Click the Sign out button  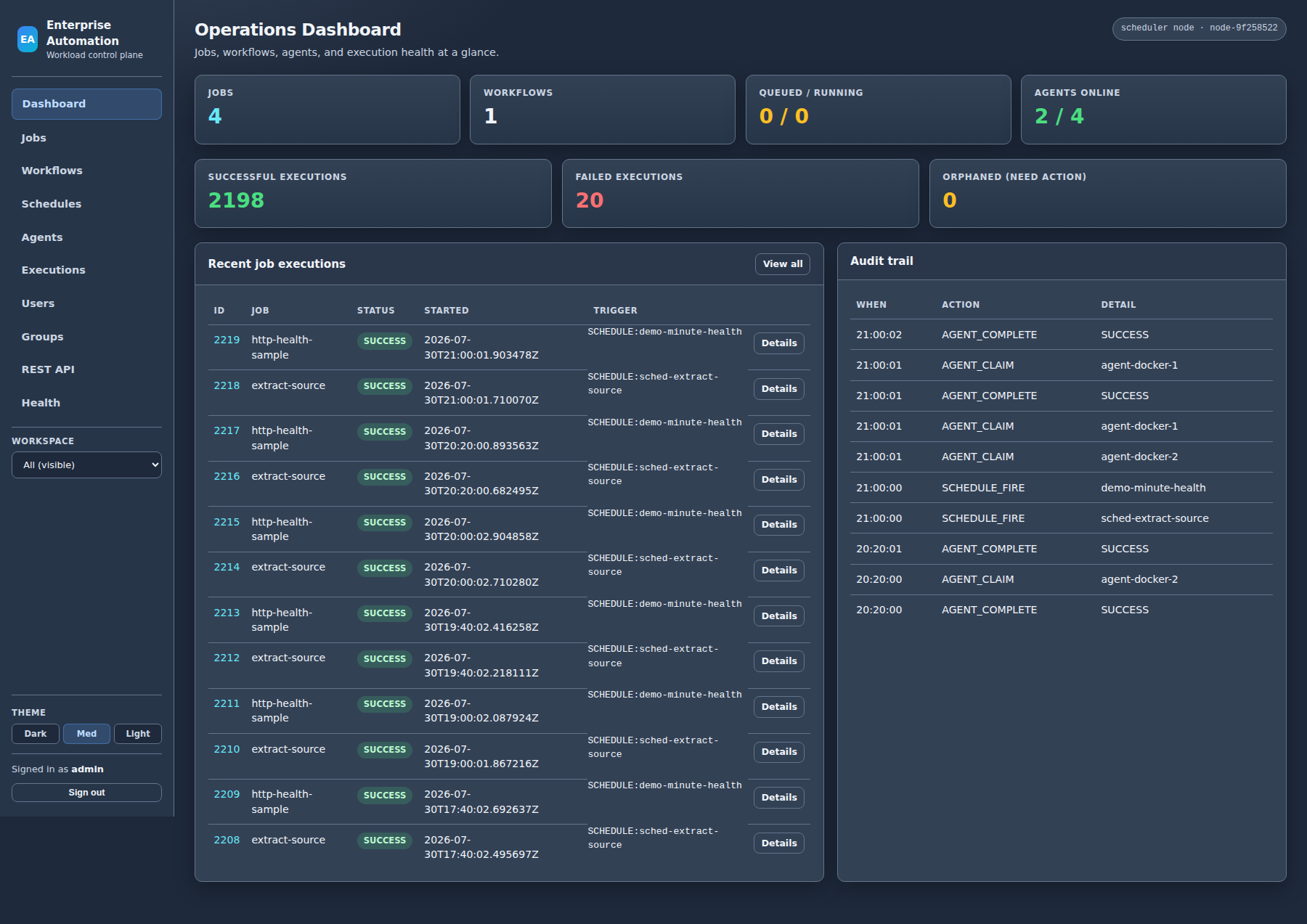[x=86, y=793]
